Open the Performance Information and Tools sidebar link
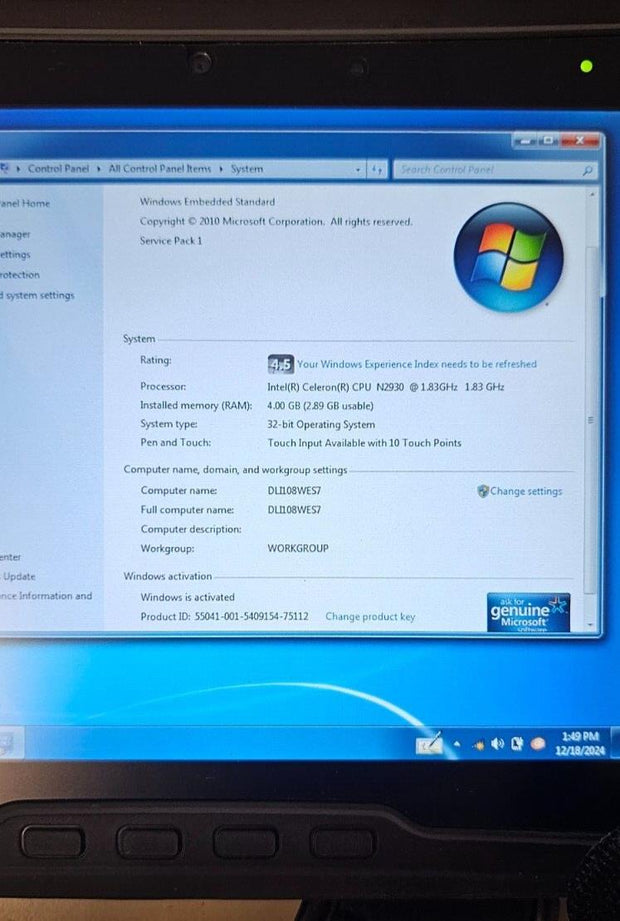 [46, 596]
